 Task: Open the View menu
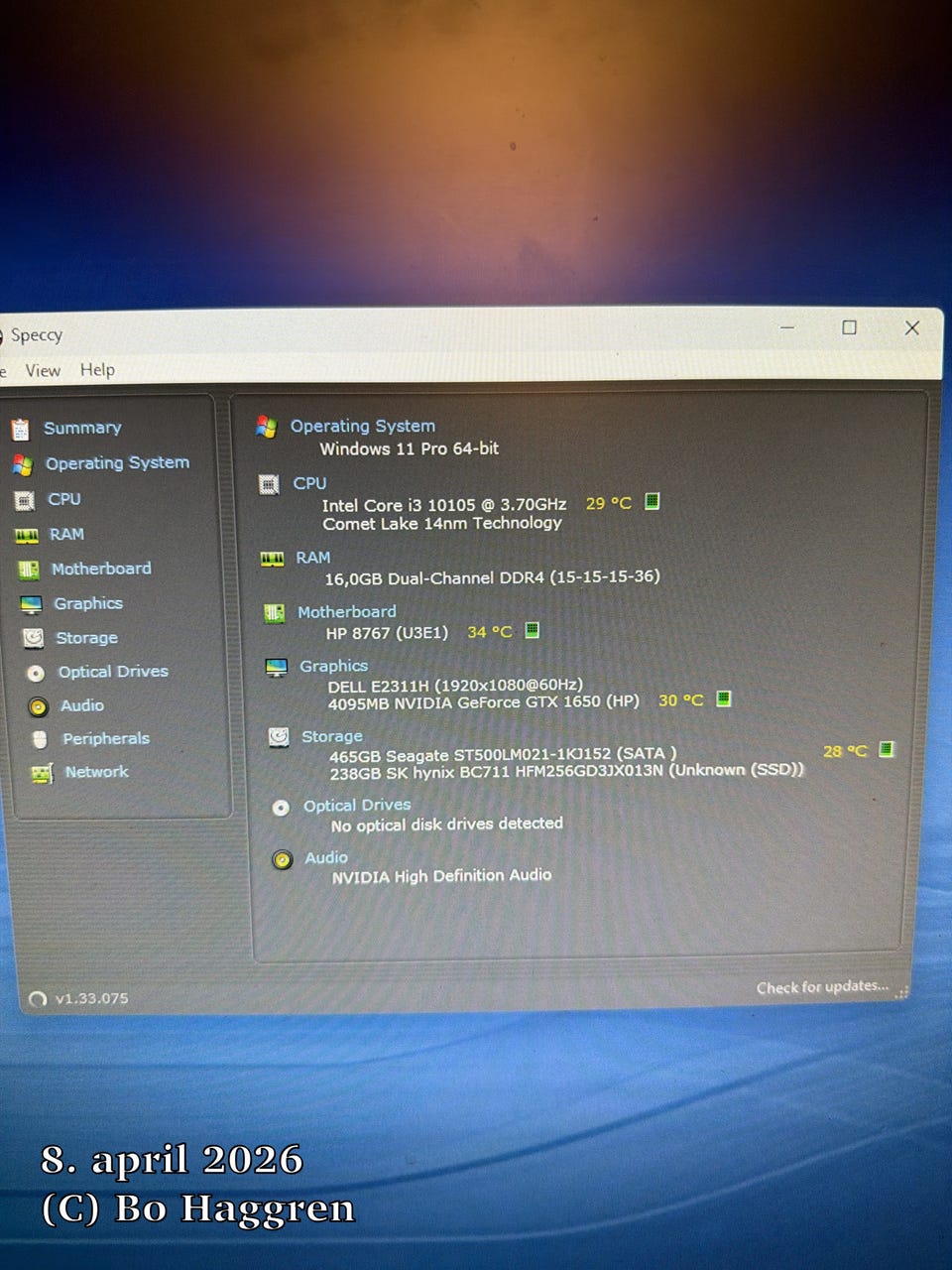point(43,371)
